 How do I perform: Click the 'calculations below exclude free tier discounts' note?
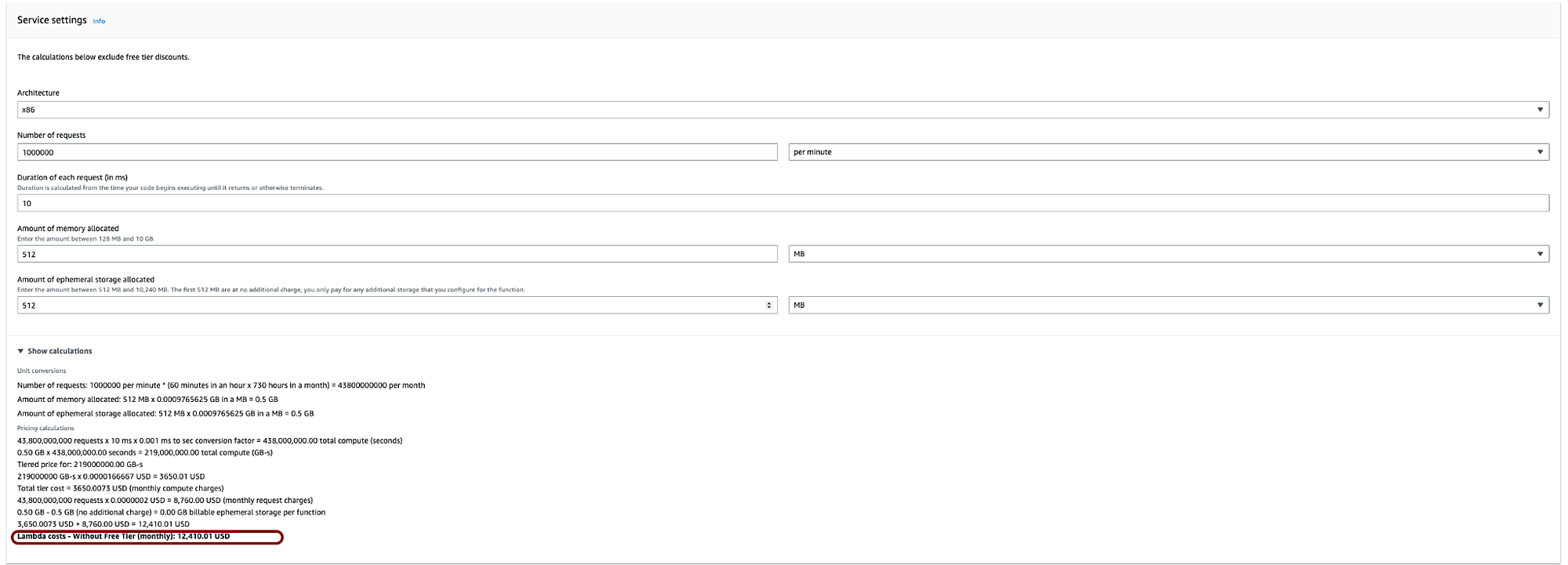(103, 57)
